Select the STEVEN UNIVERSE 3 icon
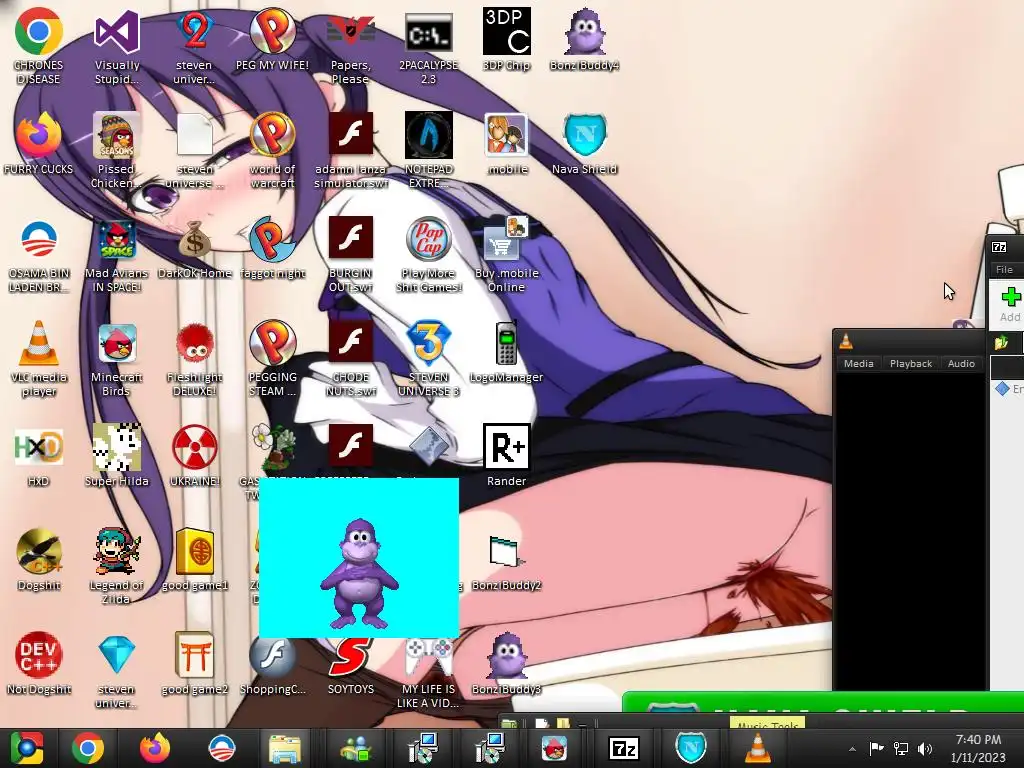1024x768 pixels. pos(428,344)
